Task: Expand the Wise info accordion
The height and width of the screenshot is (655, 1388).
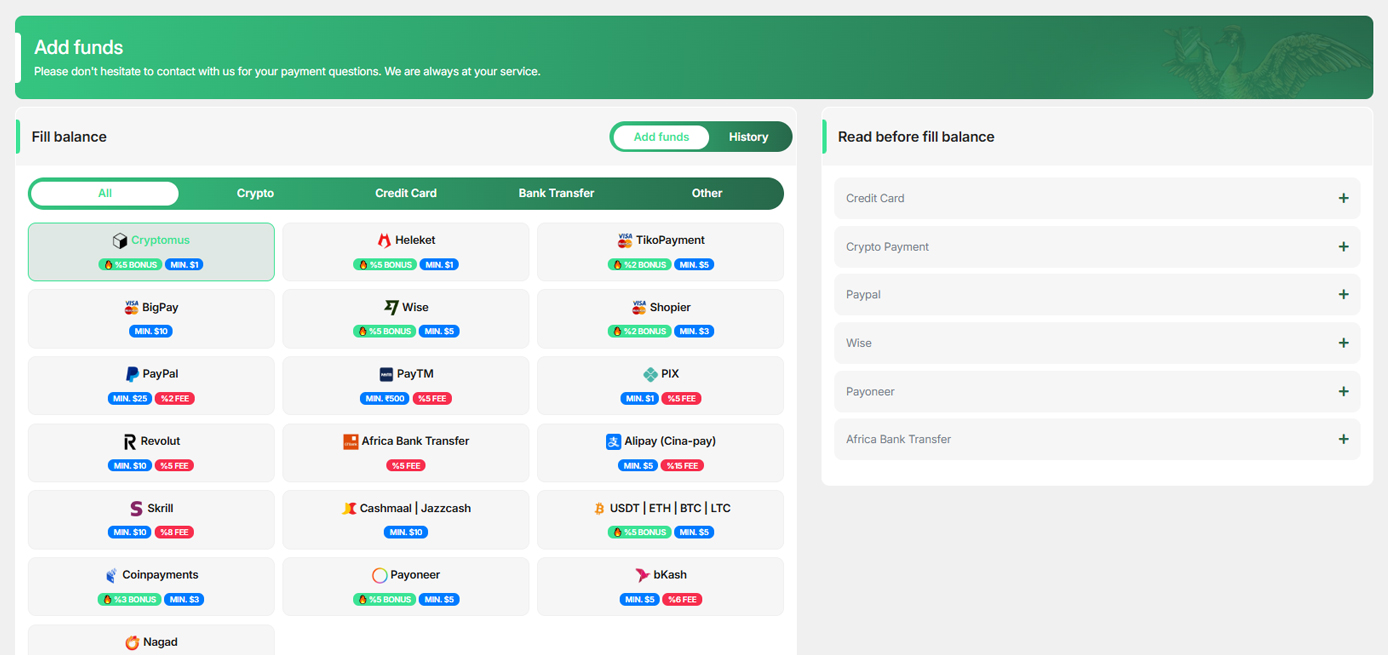Action: coord(1097,343)
